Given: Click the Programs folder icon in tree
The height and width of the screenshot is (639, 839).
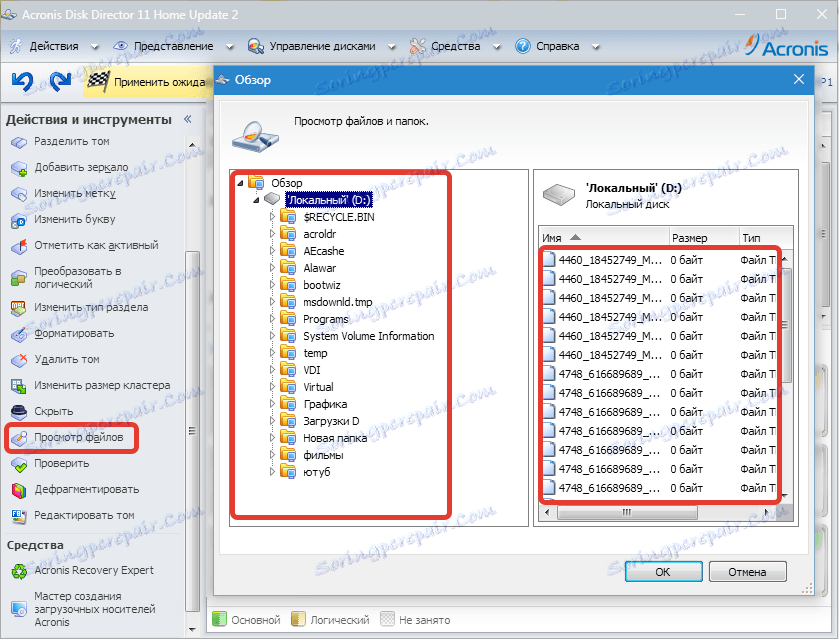Looking at the screenshot, I should point(288,320).
